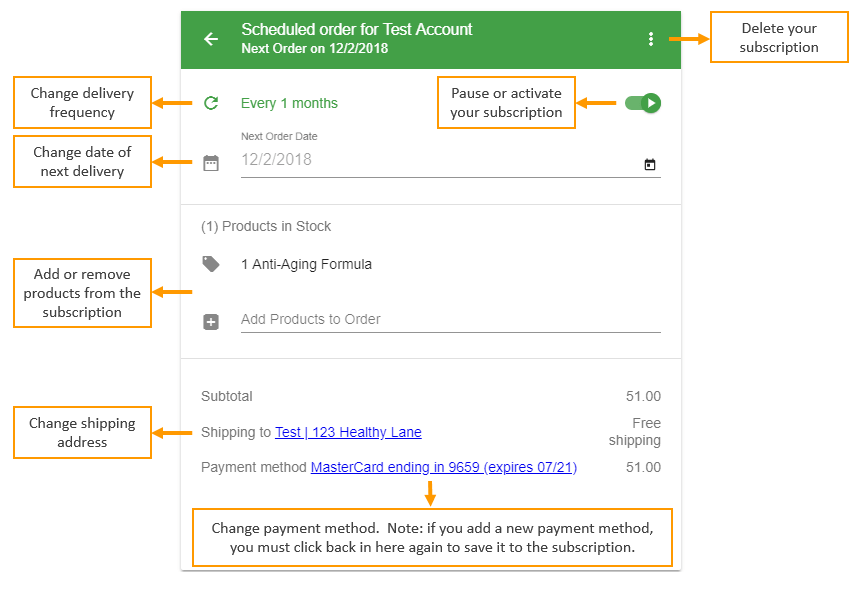The width and height of the screenshot is (861, 589).
Task: Click the plus icon to add products
Action: 211,322
